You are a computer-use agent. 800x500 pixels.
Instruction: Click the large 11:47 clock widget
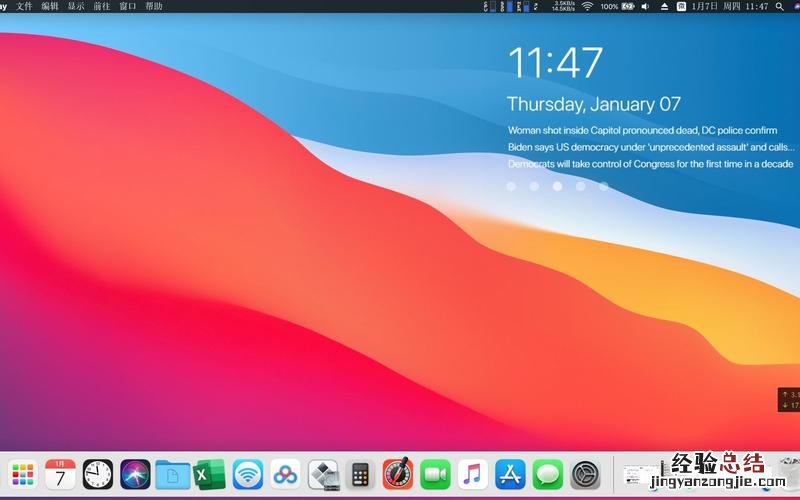[x=556, y=63]
